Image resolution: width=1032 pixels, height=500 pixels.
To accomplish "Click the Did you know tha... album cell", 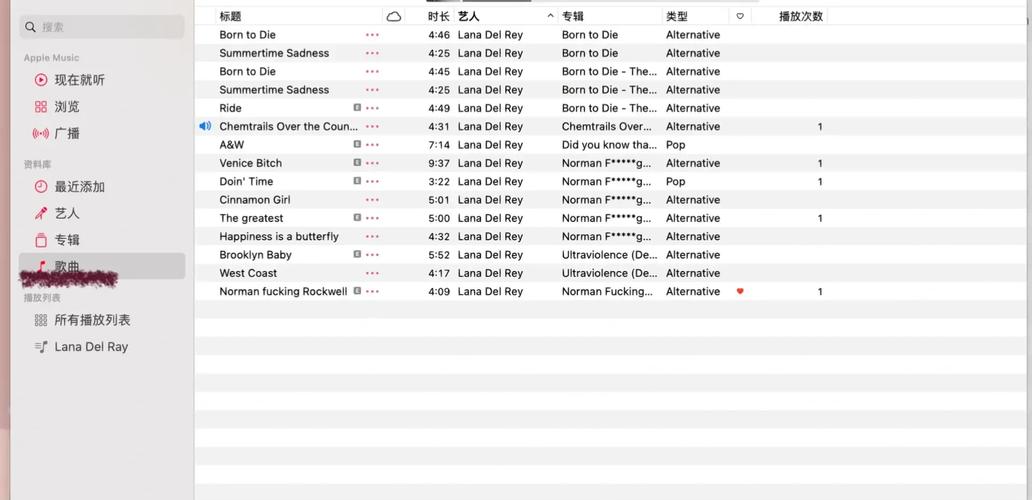I will tap(609, 145).
